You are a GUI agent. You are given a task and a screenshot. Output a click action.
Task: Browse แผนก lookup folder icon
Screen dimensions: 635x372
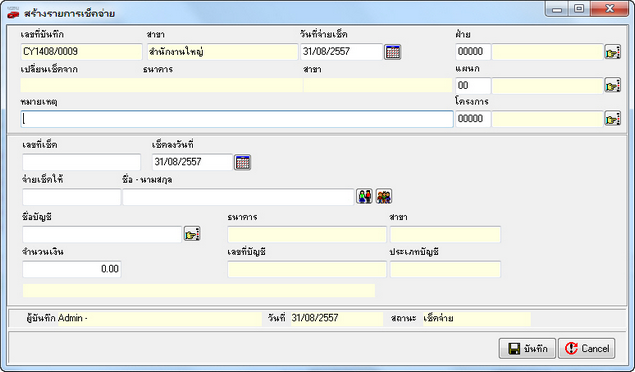pos(612,86)
